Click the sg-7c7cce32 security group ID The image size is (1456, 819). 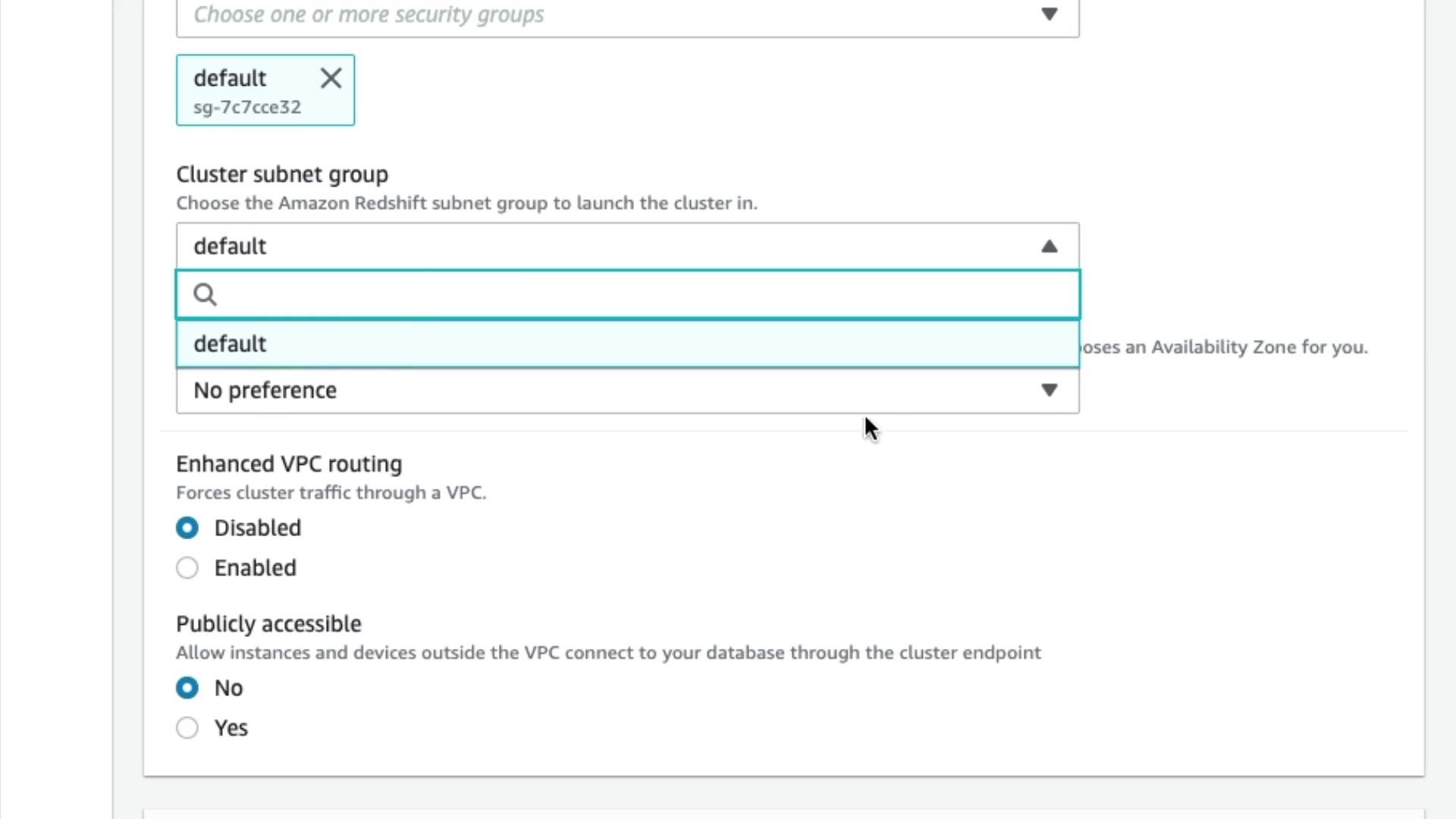coord(247,108)
